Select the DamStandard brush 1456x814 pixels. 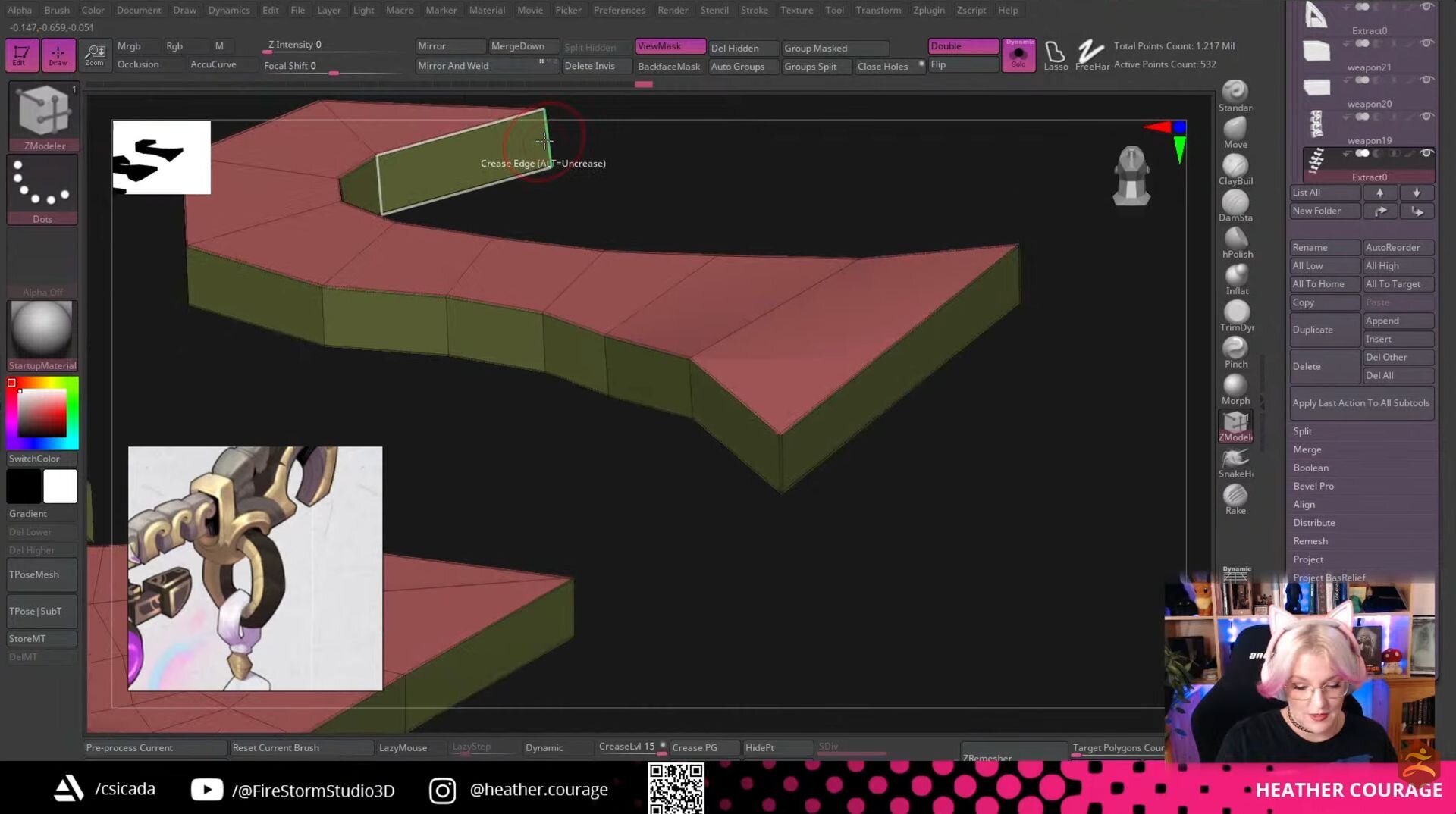[x=1235, y=205]
